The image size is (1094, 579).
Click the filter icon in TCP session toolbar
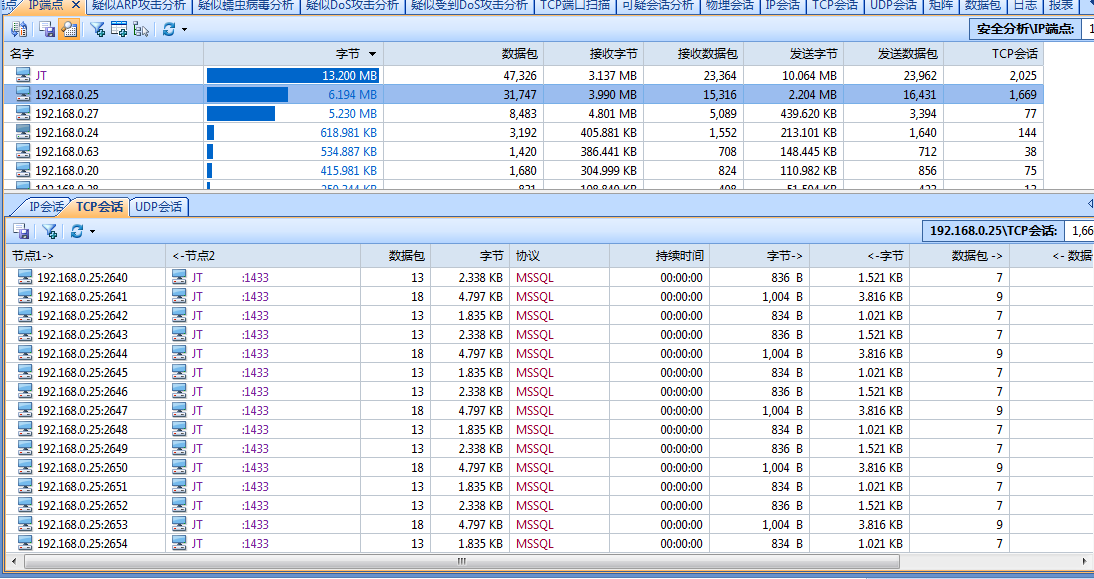click(x=49, y=231)
